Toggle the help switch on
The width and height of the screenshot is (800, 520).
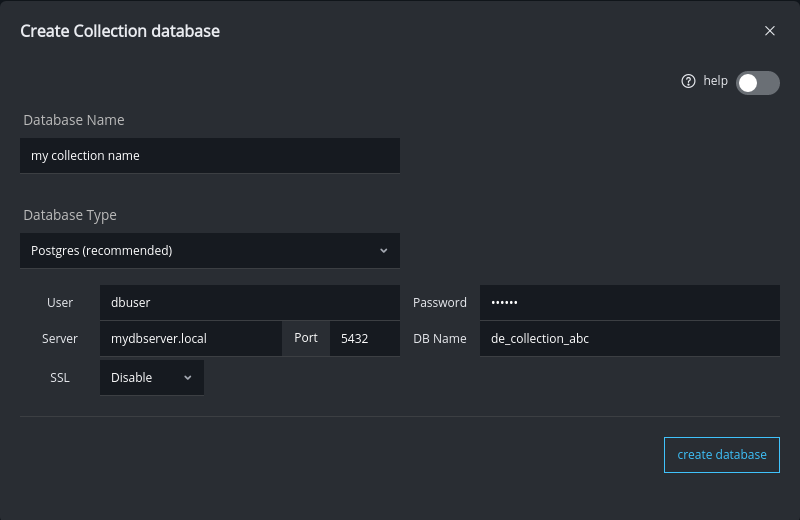click(757, 83)
